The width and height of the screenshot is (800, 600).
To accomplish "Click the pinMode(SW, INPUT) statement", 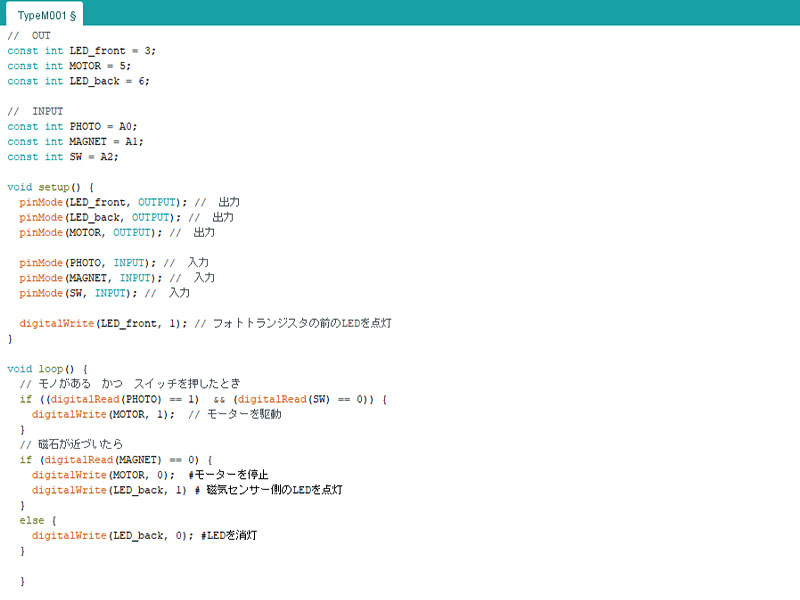I will tap(78, 293).
